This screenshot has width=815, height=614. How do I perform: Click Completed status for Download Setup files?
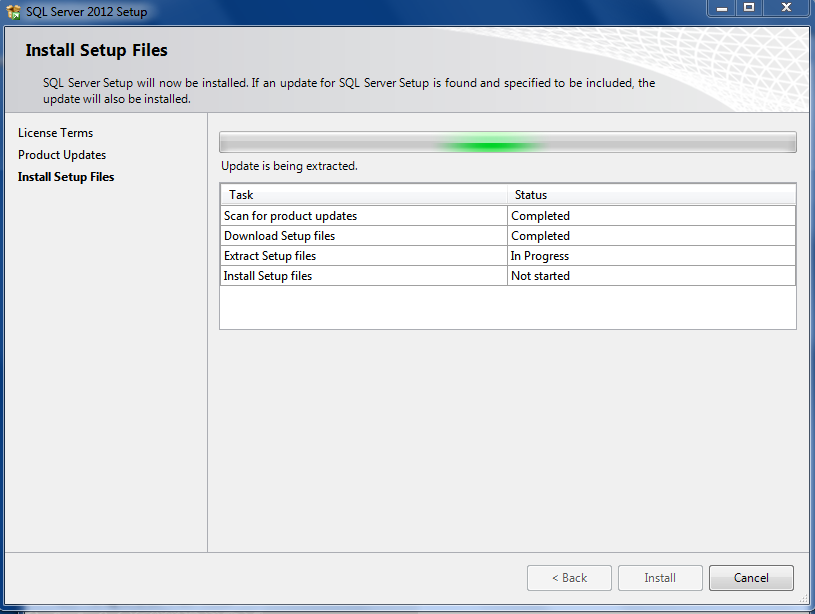pos(652,236)
